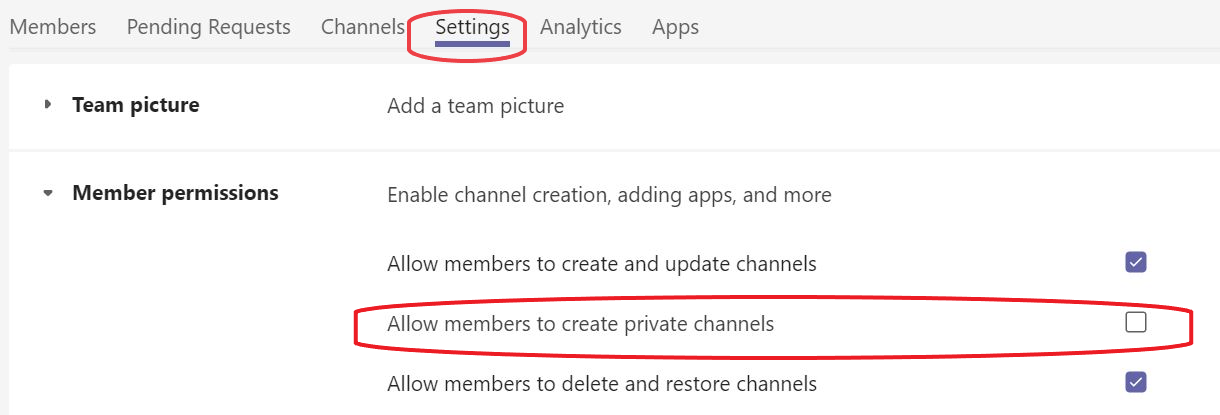Click 'Enable channel creation, adding apps' description
This screenshot has height=415, width=1220.
tap(609, 194)
